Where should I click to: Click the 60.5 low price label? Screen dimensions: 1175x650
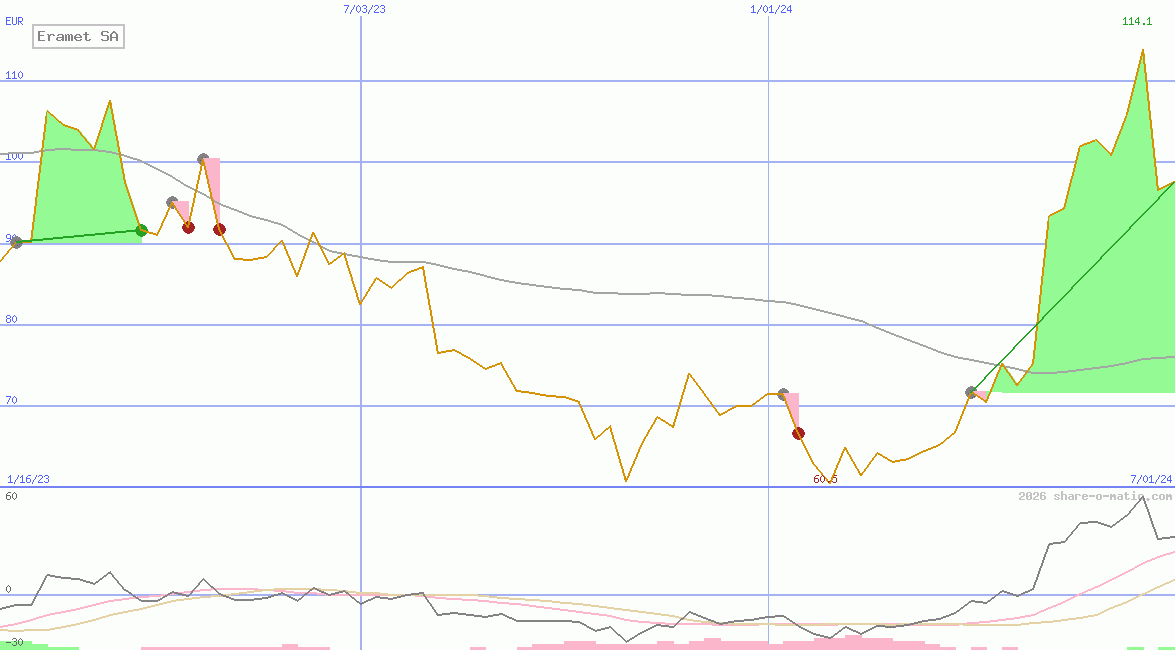click(x=825, y=479)
